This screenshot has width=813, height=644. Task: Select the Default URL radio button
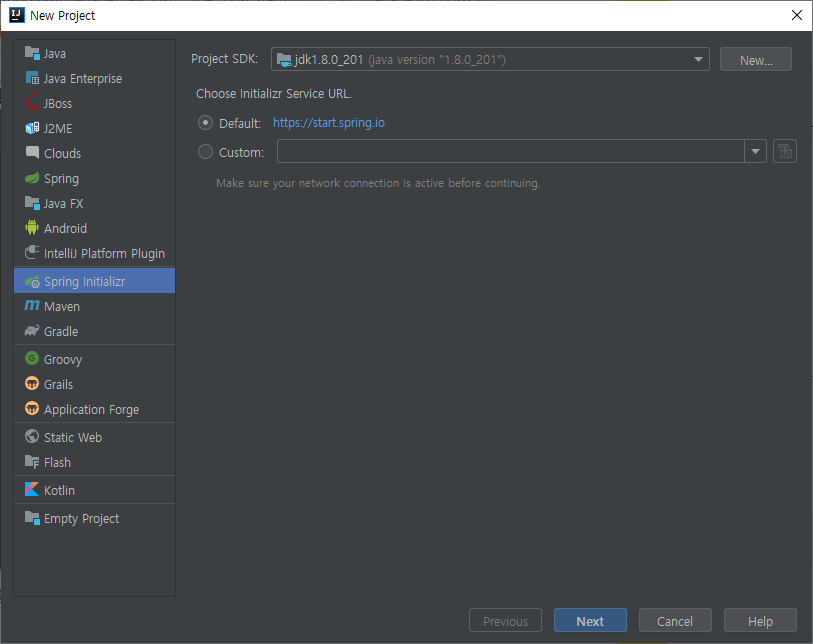[205, 123]
